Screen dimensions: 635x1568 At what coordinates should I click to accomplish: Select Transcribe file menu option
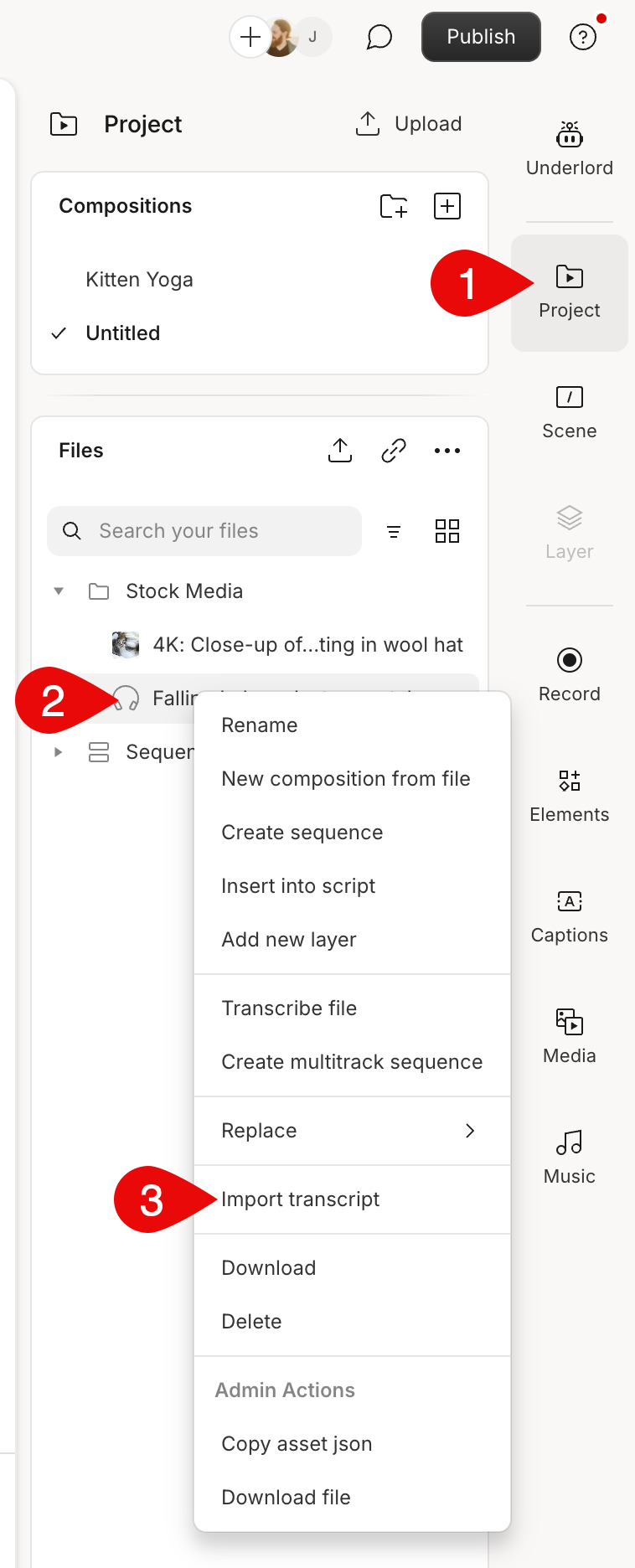point(289,1008)
